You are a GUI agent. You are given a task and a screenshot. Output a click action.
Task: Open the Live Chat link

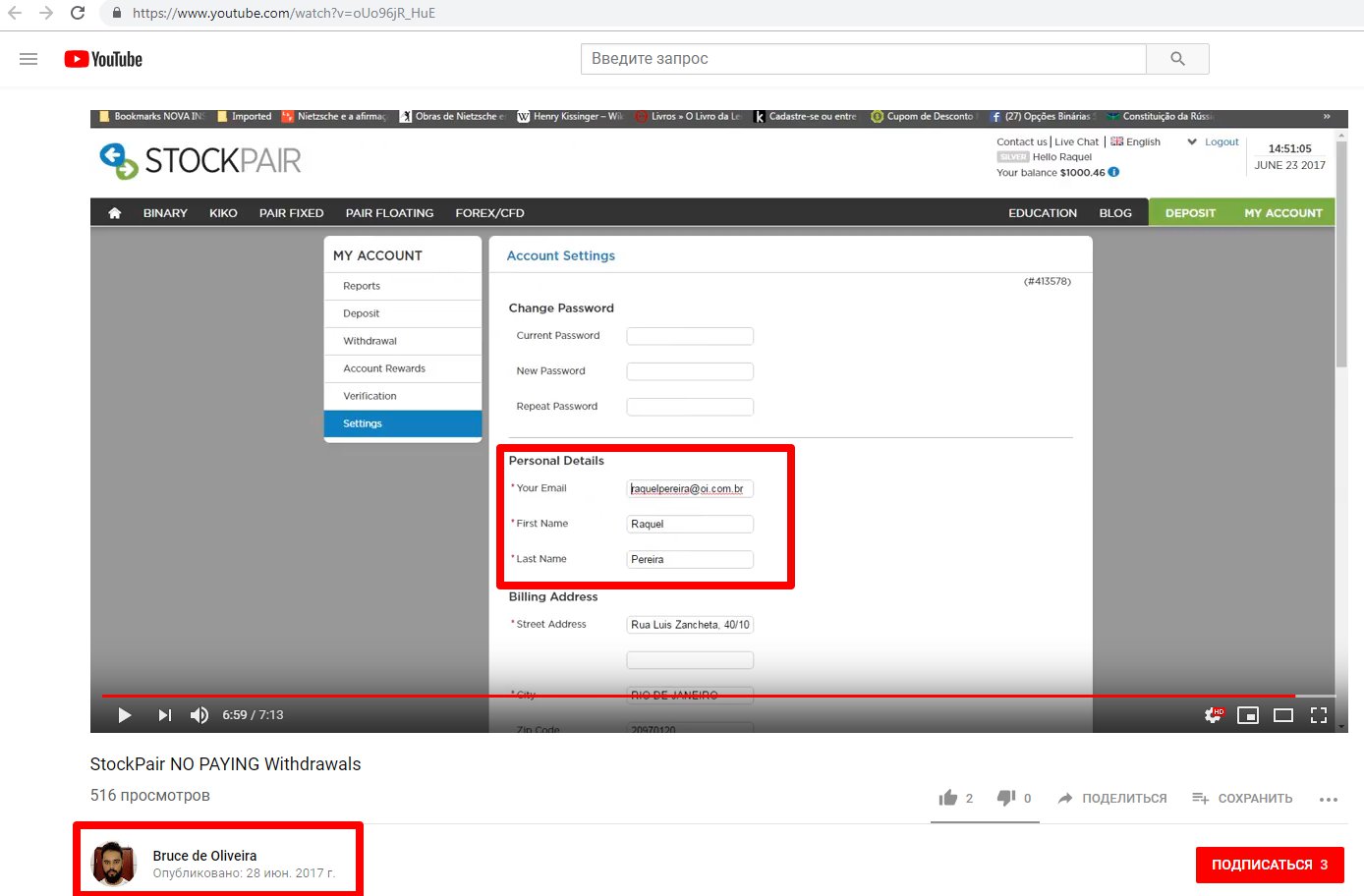pos(1076,141)
